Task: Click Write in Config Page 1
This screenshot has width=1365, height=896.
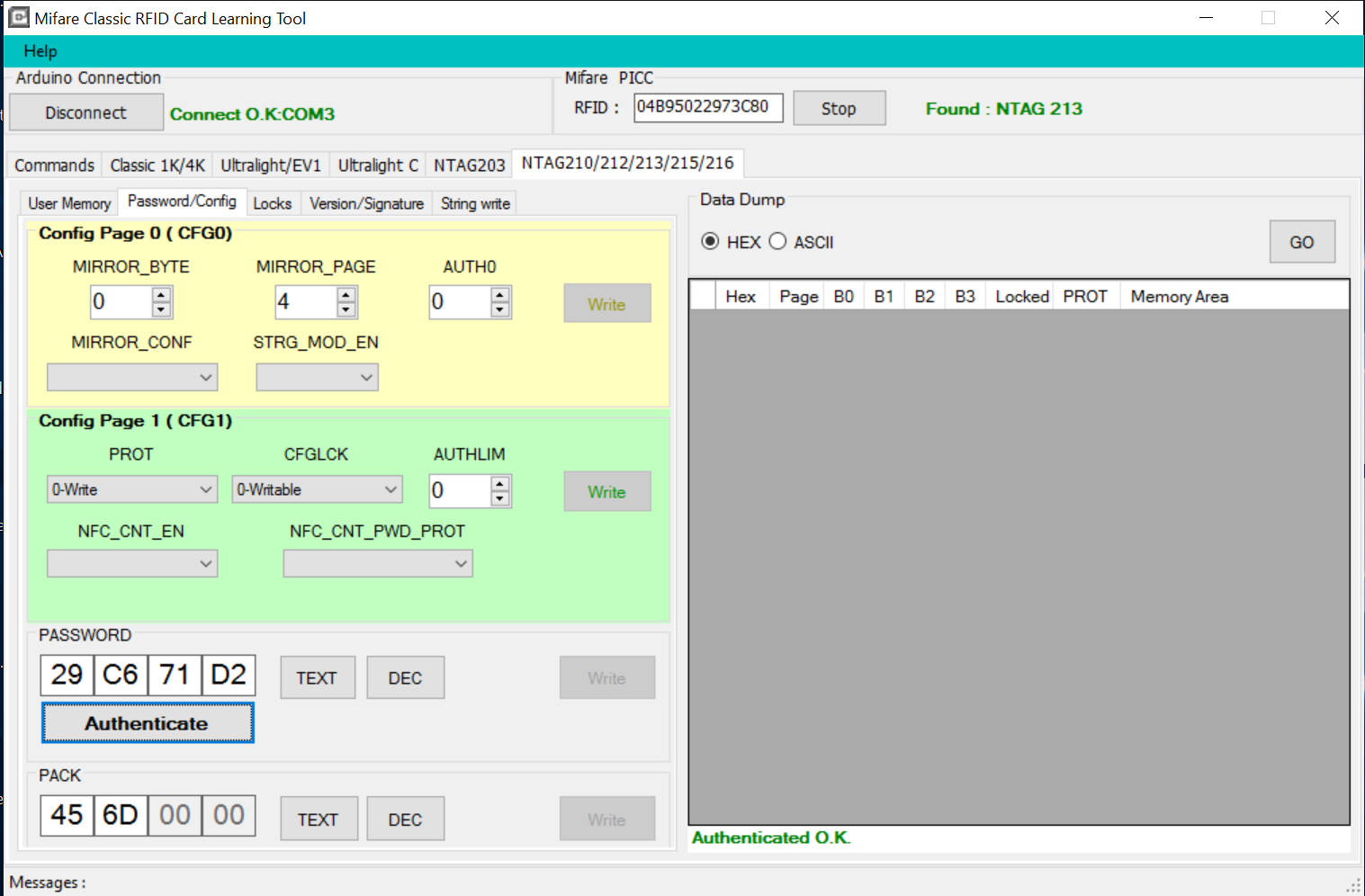Action: point(607,492)
